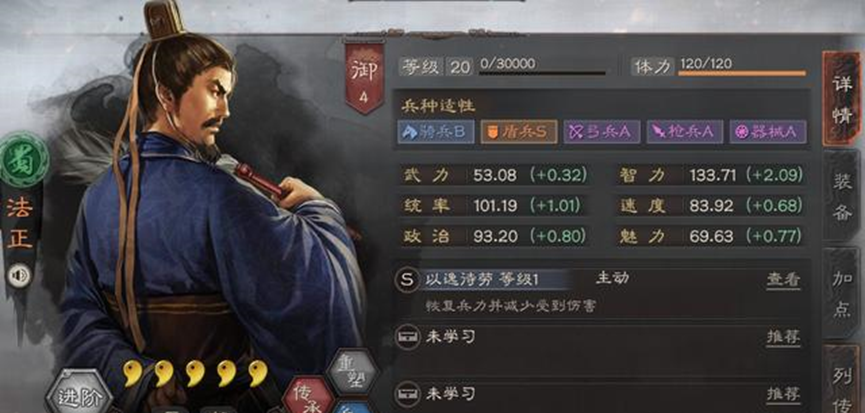Open the 详情 side tab
The image size is (865, 413).
click(x=842, y=99)
